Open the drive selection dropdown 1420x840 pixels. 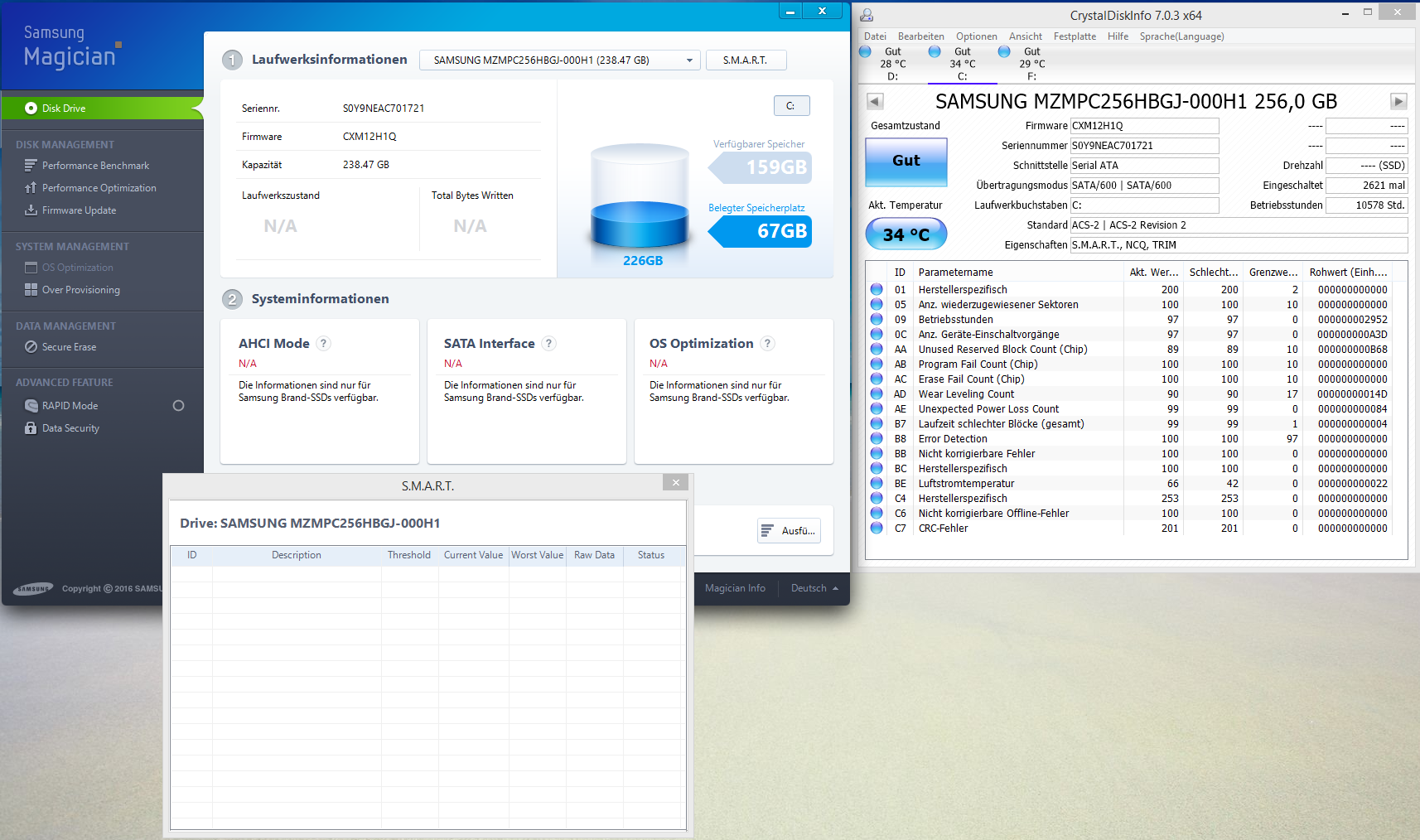[x=560, y=60]
